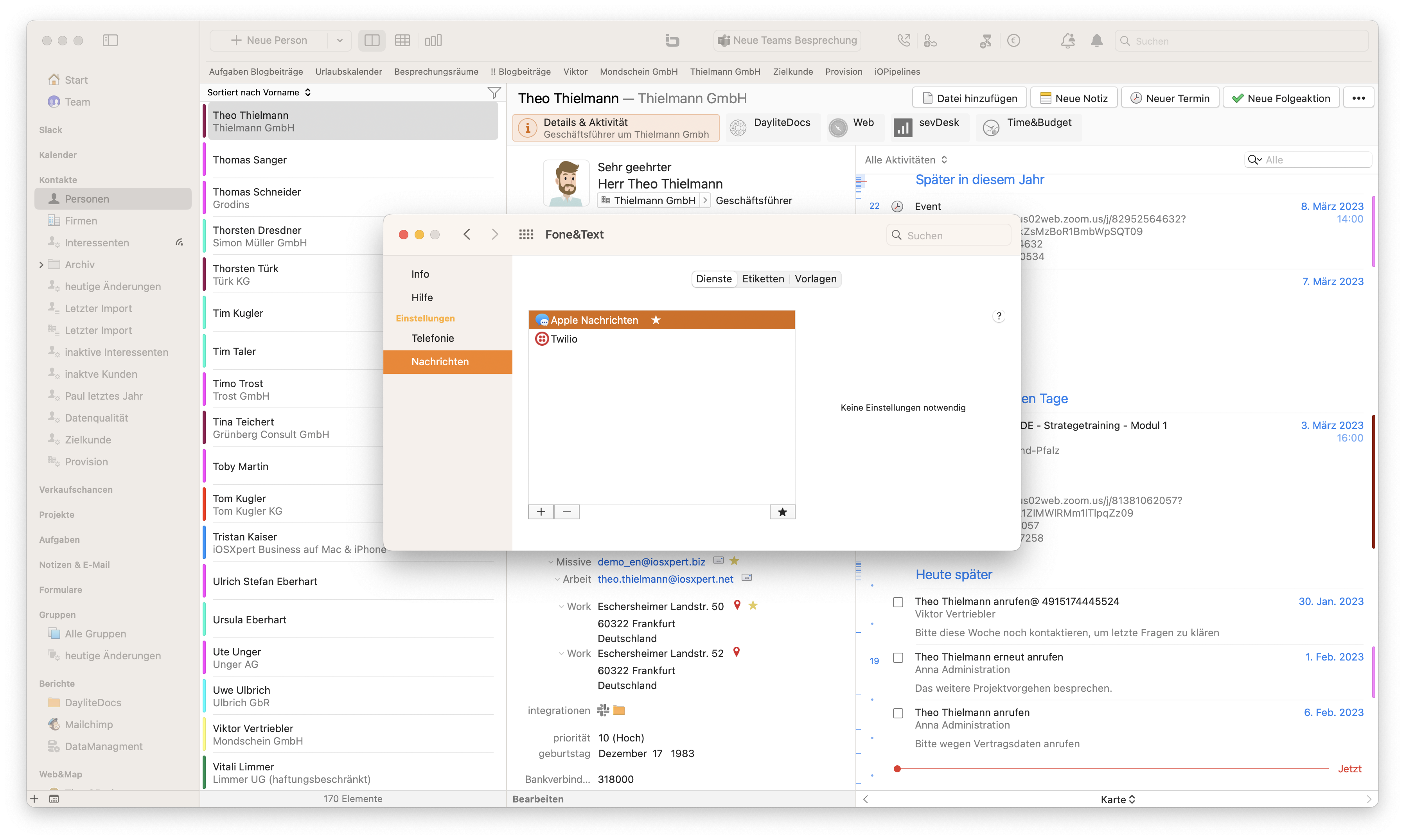Open Thielmann GmbH company chevron
The width and height of the screenshot is (1405, 840).
point(705,200)
